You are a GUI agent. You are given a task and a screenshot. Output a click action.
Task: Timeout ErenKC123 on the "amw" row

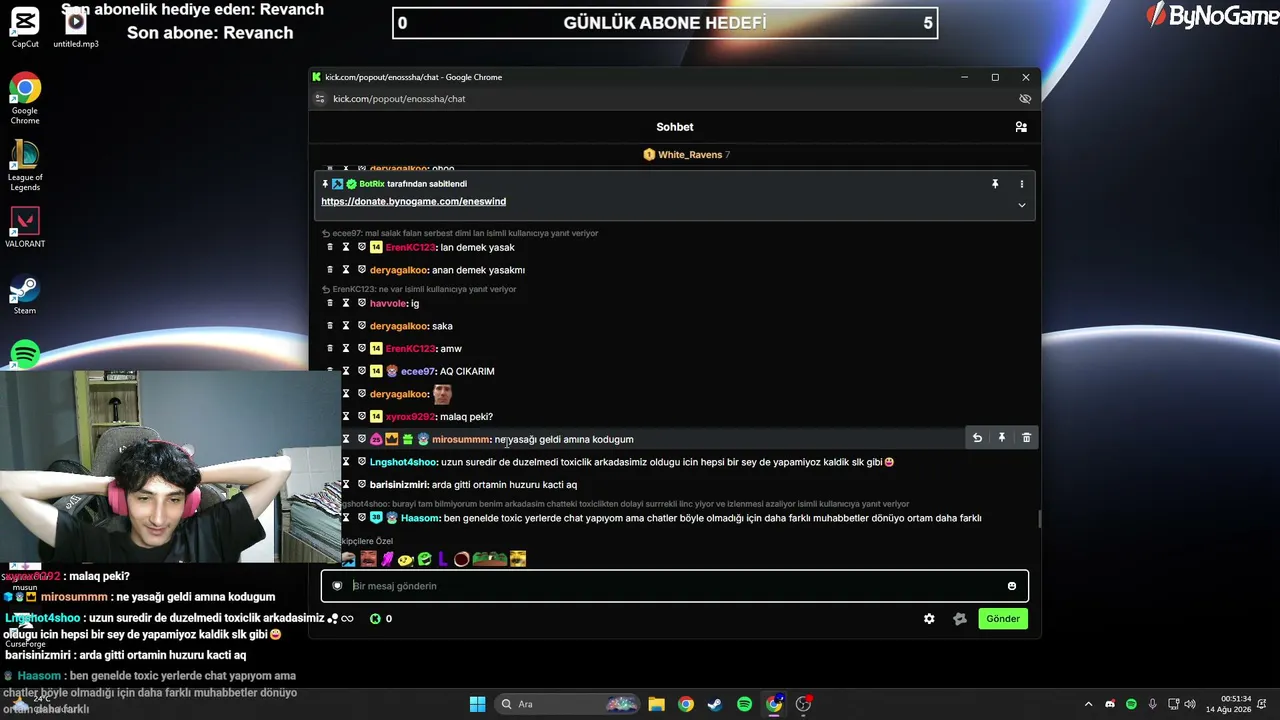coord(346,348)
